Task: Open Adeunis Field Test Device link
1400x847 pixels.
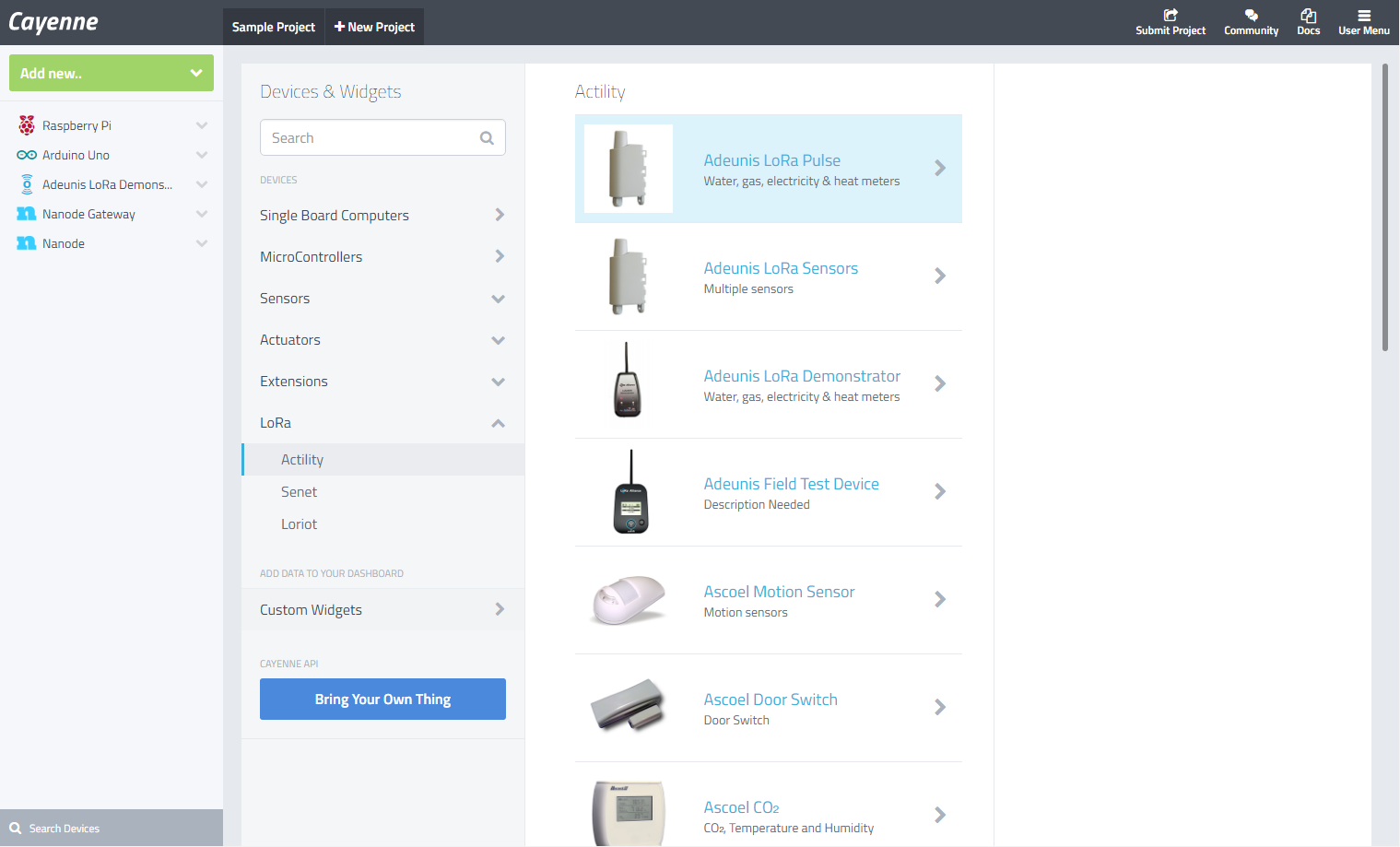Action: pyautogui.click(x=791, y=484)
